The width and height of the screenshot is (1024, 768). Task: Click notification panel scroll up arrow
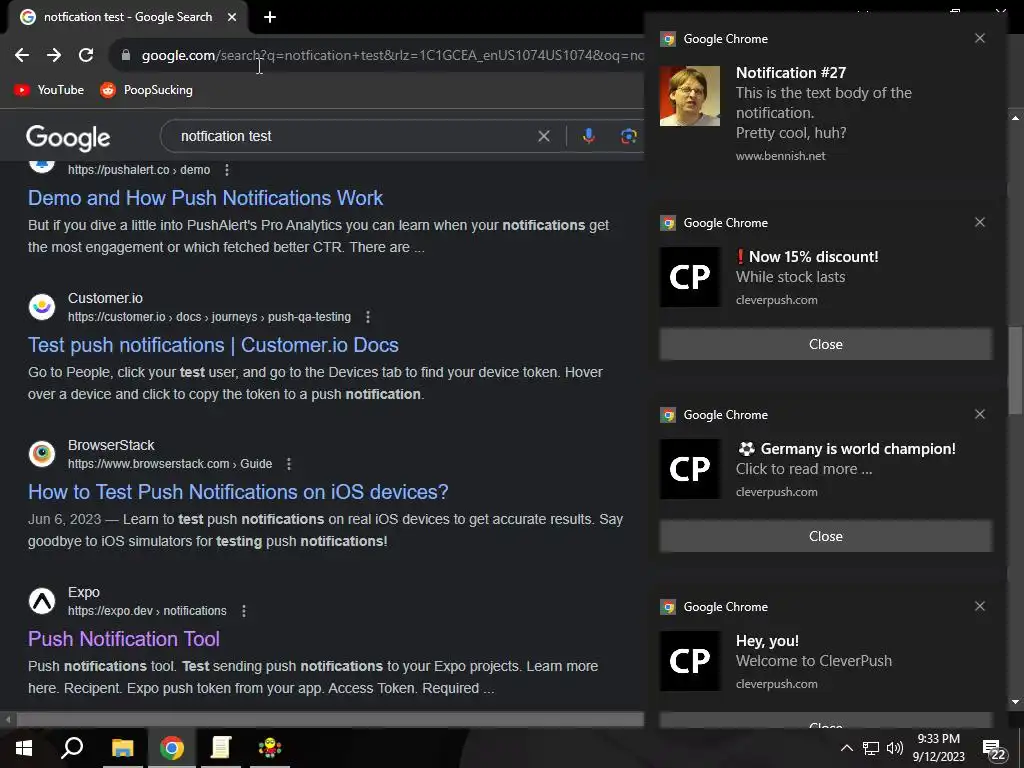click(x=1015, y=118)
